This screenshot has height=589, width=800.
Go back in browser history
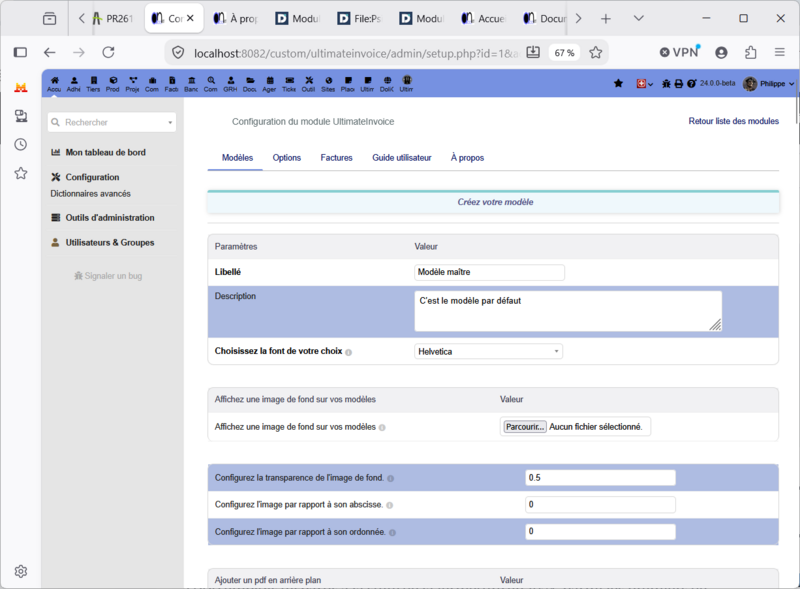pos(49,52)
